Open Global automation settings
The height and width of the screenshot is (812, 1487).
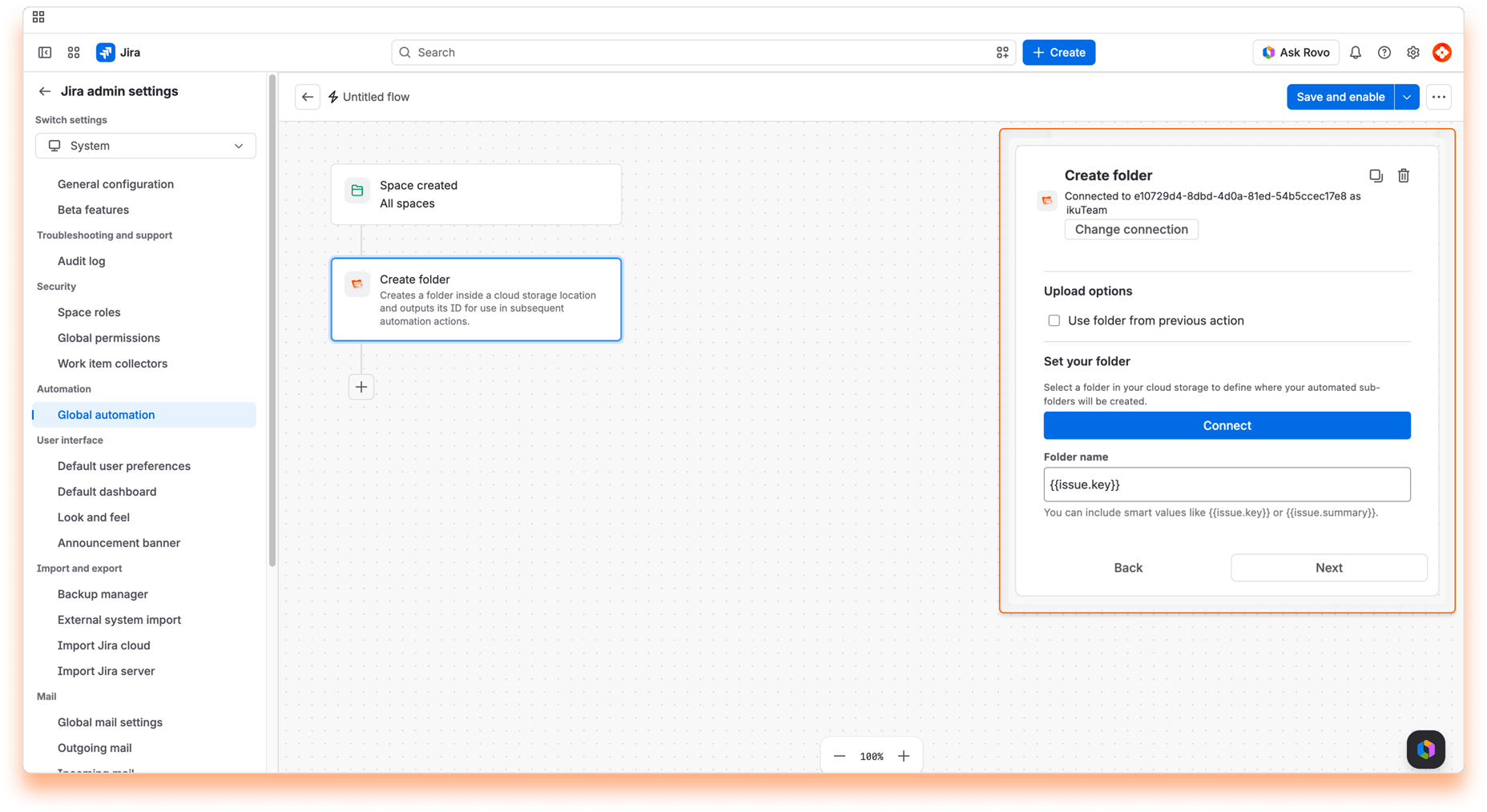pyautogui.click(x=144, y=415)
